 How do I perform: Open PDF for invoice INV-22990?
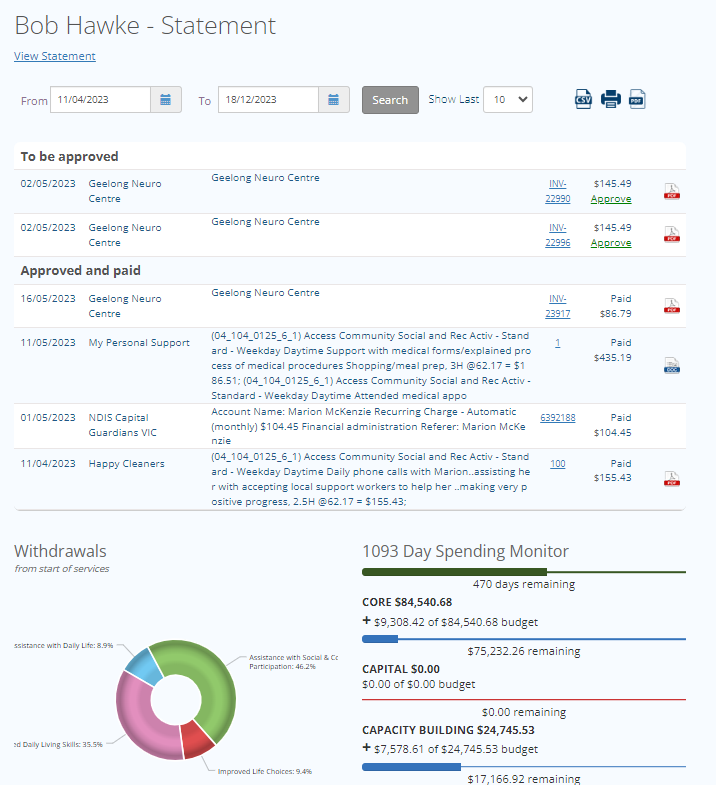tap(672, 191)
